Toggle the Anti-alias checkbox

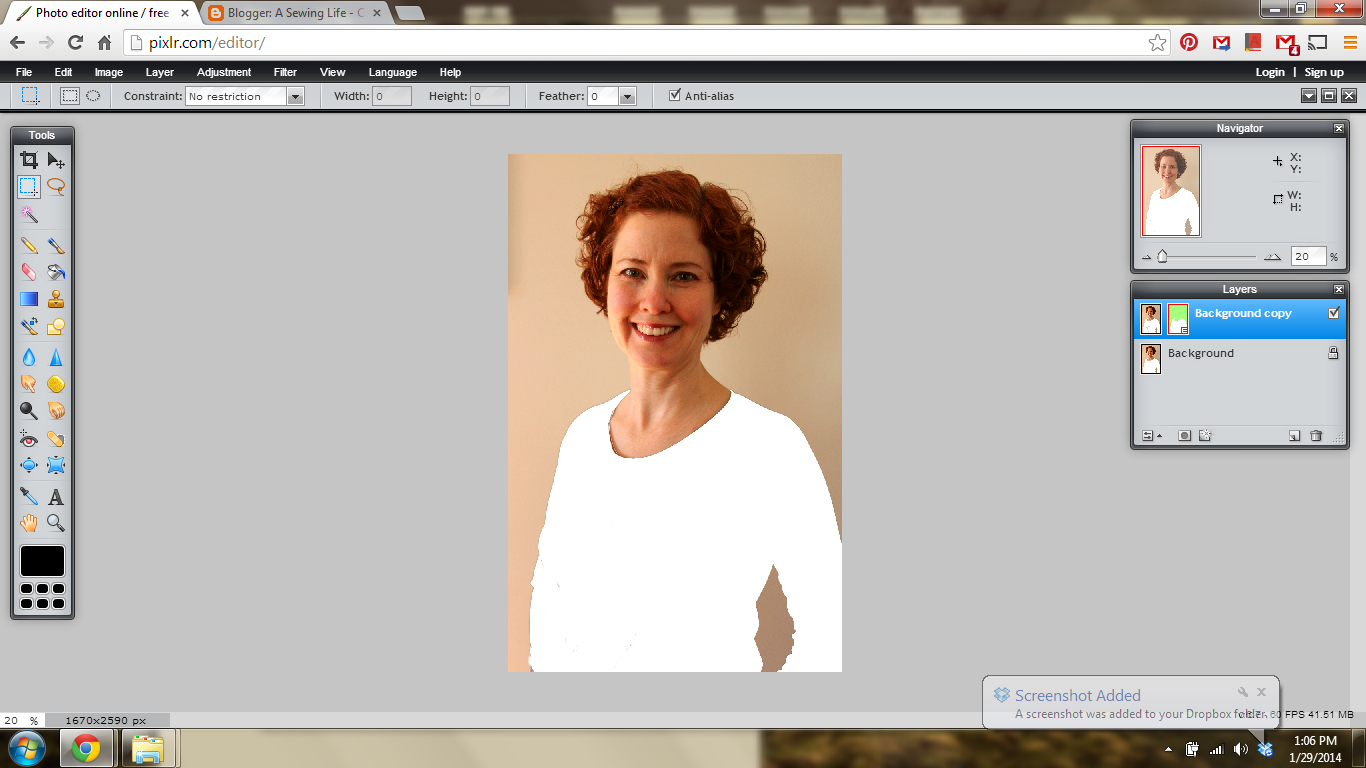point(675,95)
